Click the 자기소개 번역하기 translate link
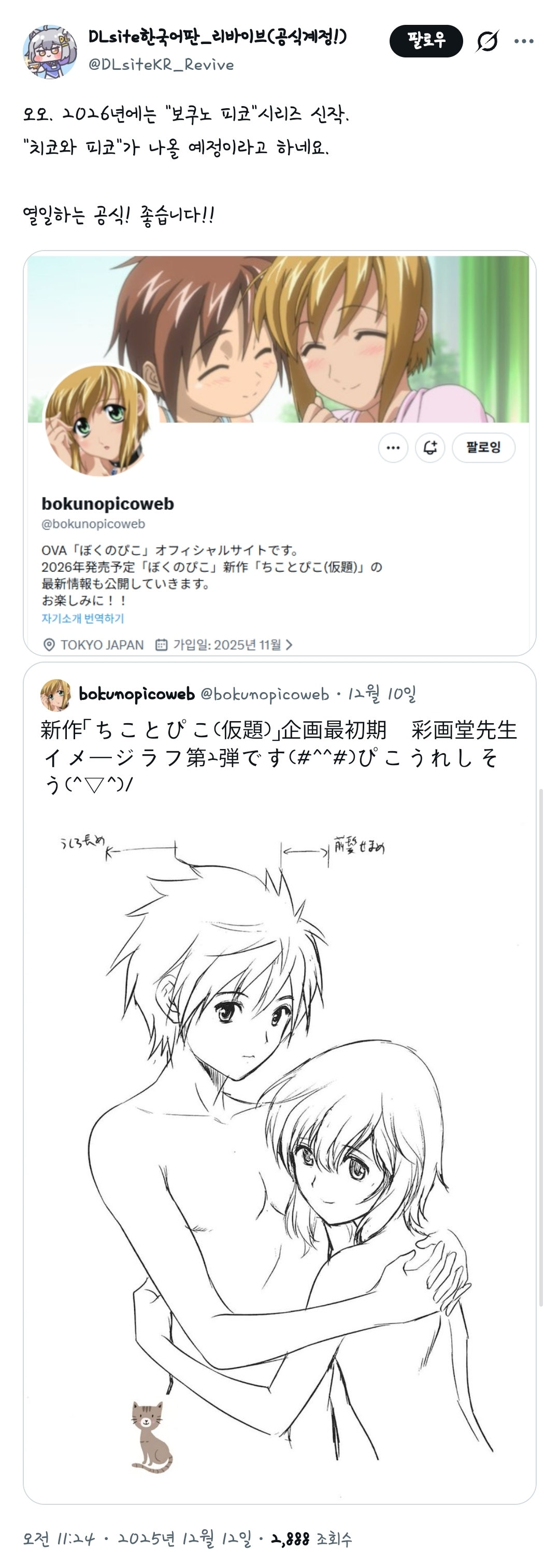The width and height of the screenshot is (559, 1568). tap(83, 619)
